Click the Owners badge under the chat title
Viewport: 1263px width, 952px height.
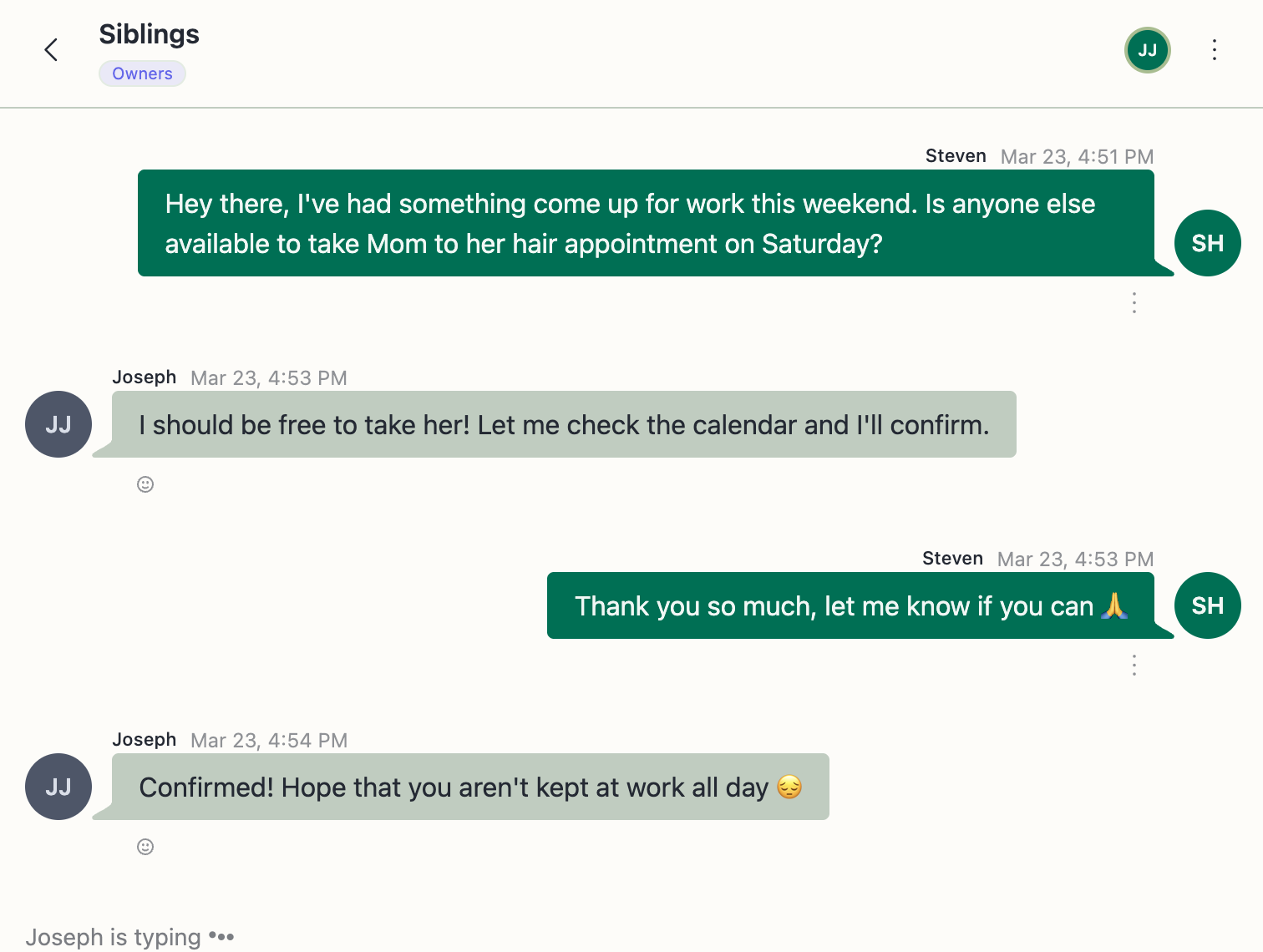[142, 73]
